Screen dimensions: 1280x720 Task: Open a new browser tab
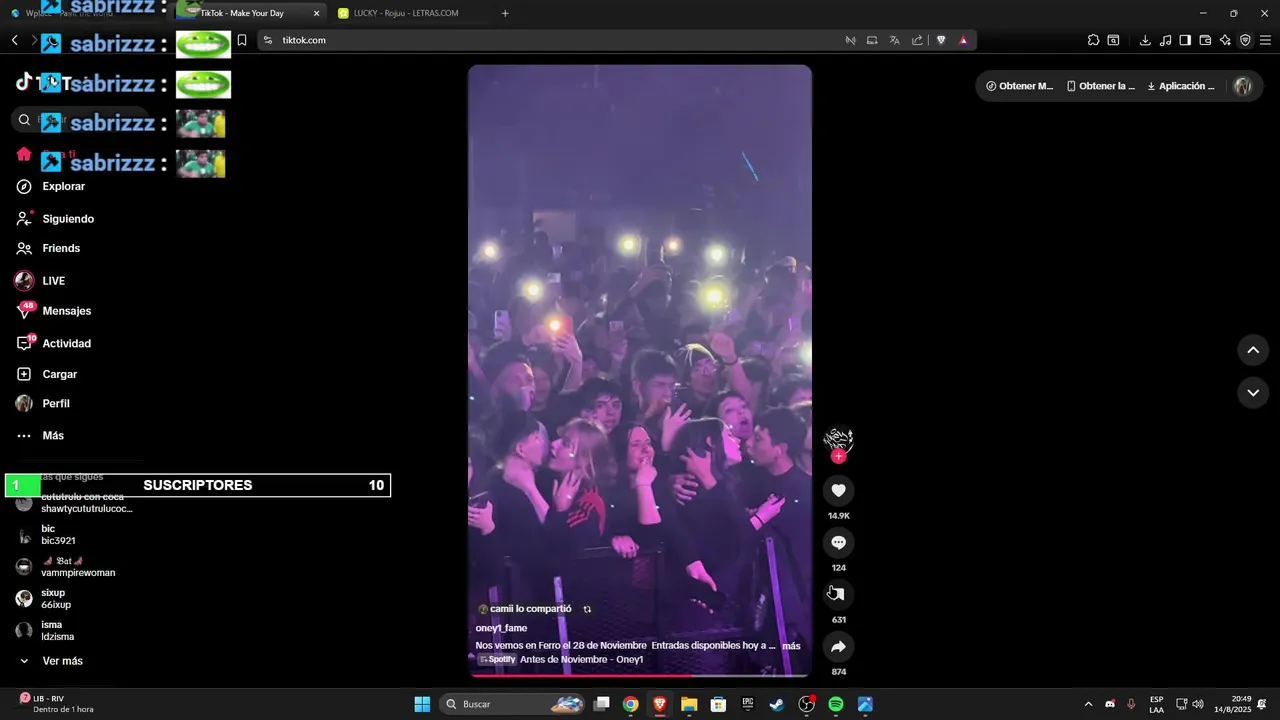tap(505, 13)
